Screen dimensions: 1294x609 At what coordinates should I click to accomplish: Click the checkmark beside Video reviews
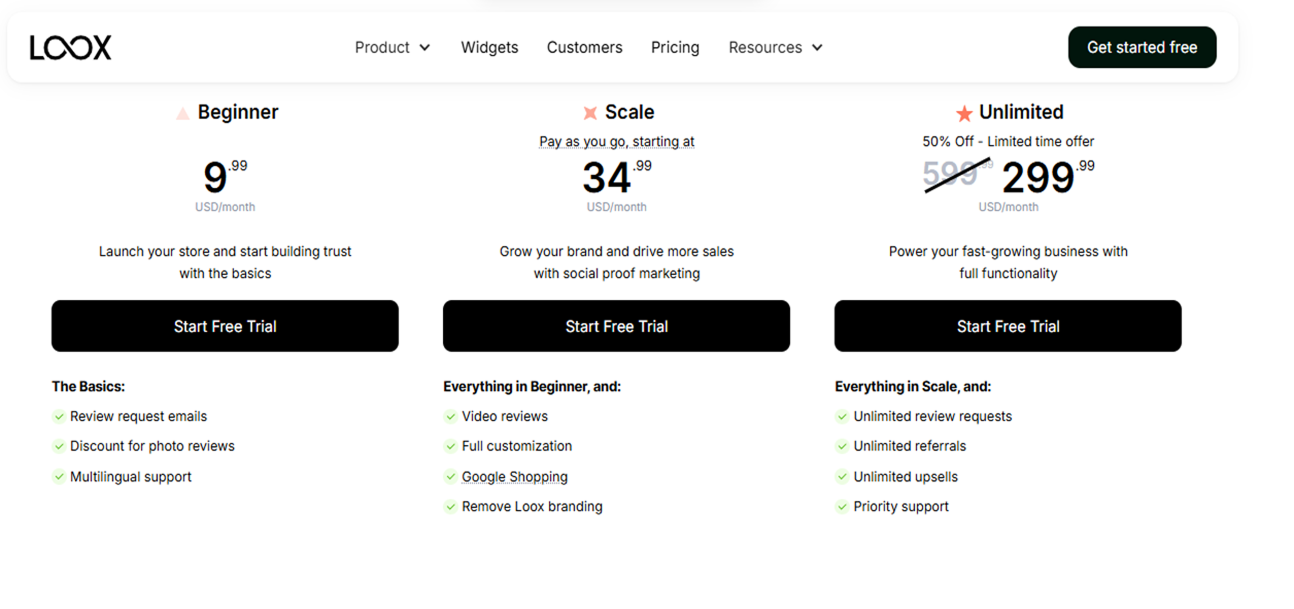(x=451, y=416)
